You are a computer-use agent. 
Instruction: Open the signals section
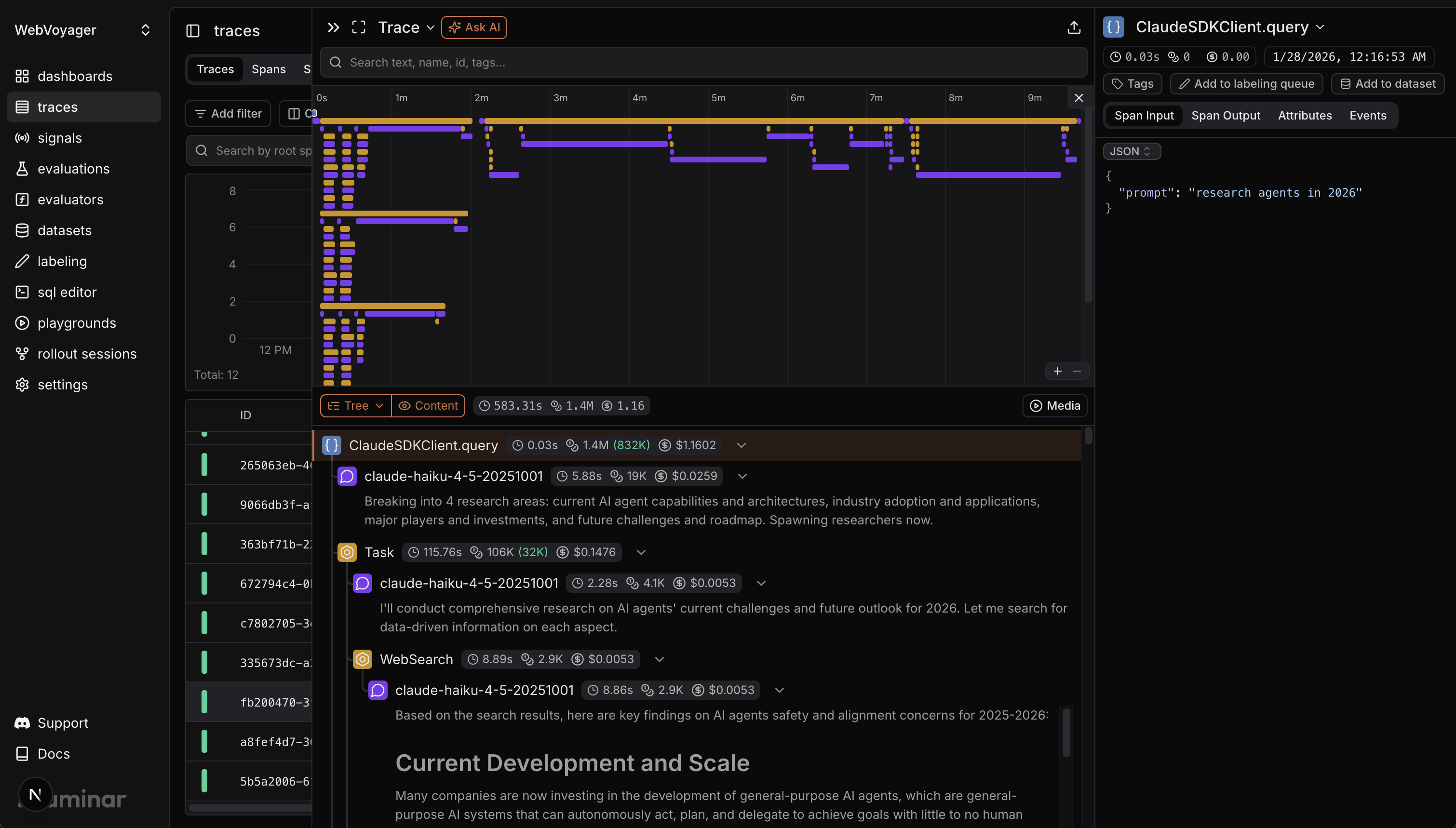[59, 138]
